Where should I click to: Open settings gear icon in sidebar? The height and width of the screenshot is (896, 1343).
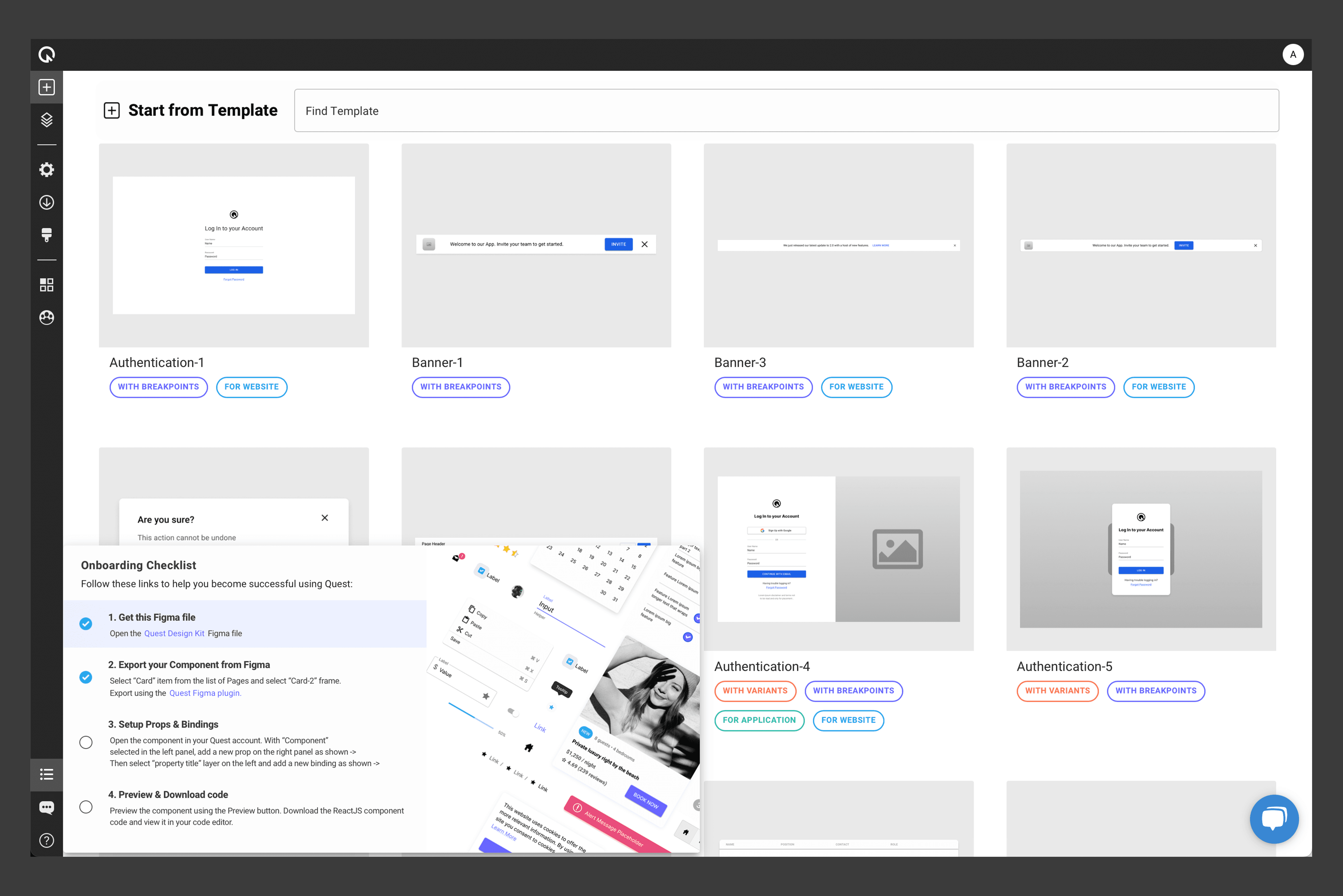[x=46, y=170]
